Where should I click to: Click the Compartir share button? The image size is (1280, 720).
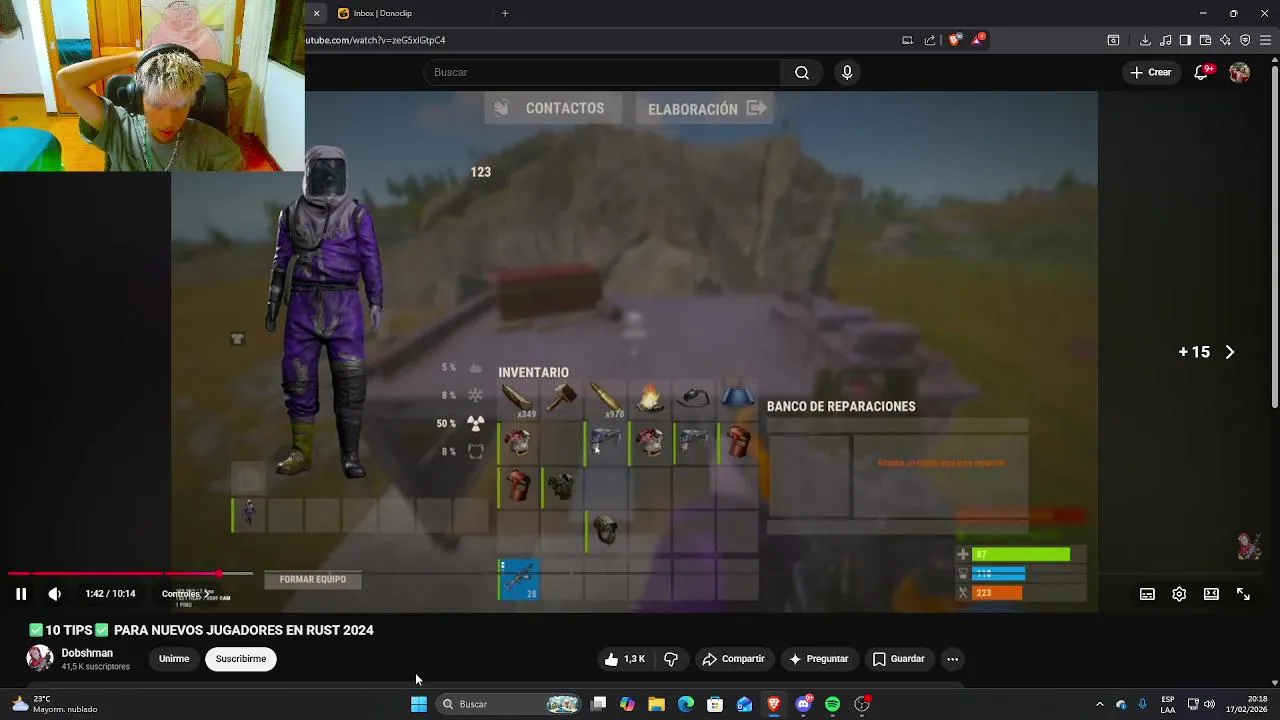(733, 659)
